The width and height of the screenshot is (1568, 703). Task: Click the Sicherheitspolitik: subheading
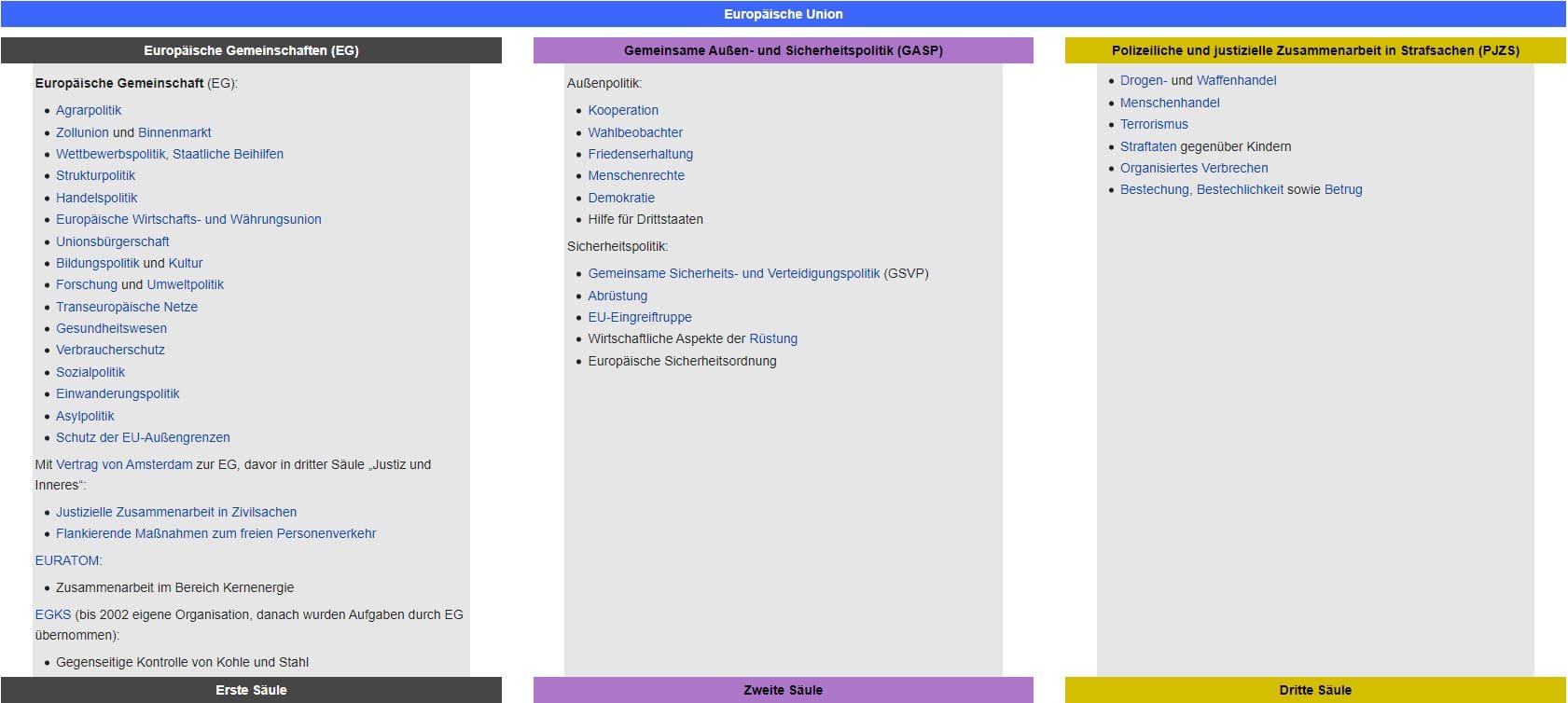click(617, 246)
